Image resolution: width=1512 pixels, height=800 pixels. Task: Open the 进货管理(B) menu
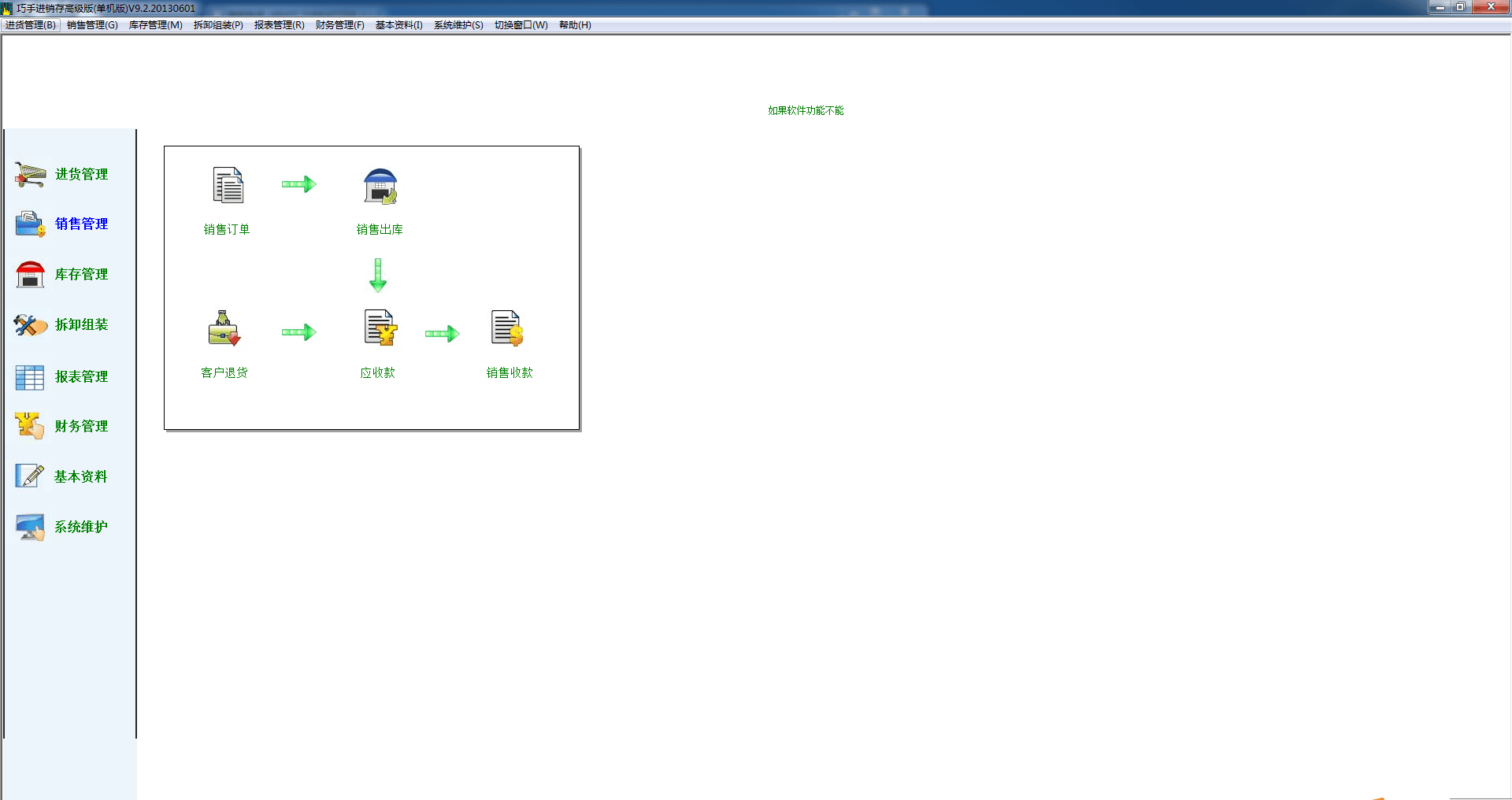pyautogui.click(x=31, y=25)
